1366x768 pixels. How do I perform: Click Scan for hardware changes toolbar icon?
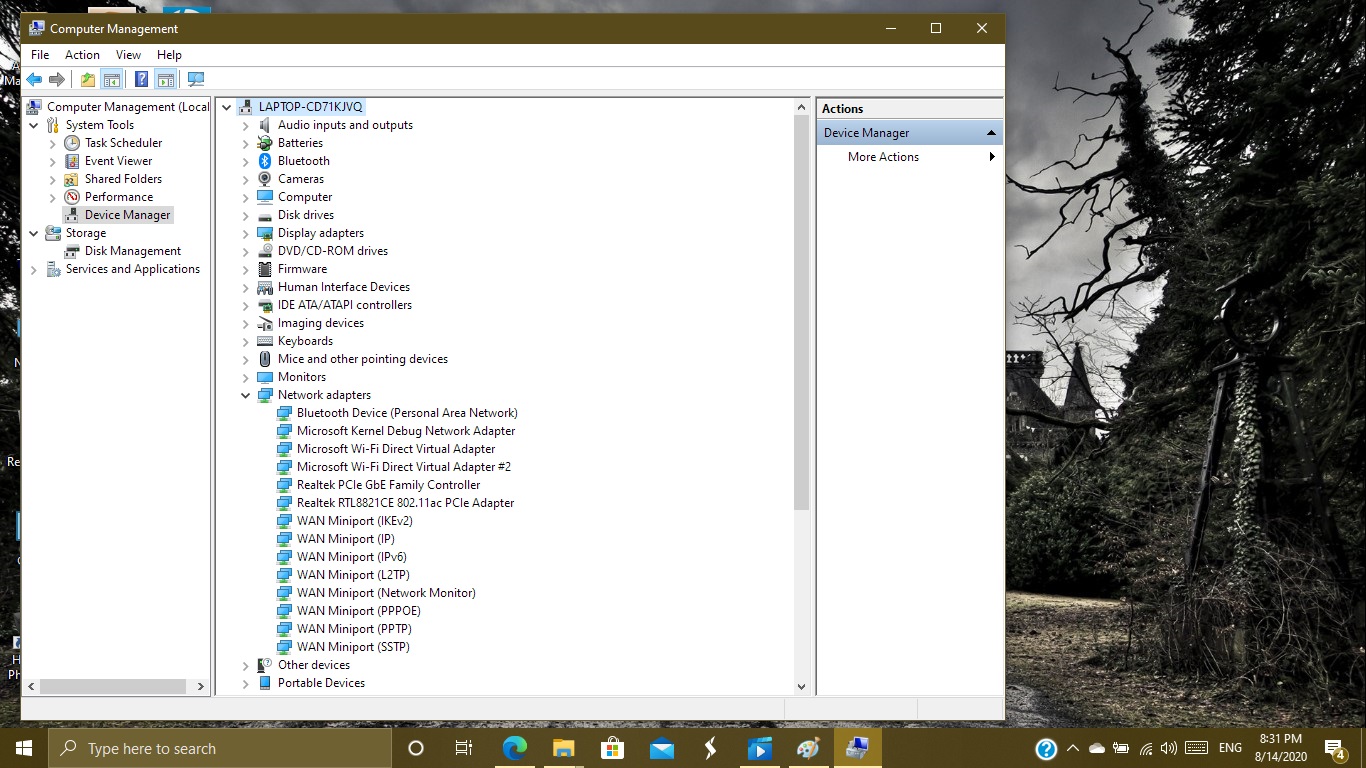point(195,79)
